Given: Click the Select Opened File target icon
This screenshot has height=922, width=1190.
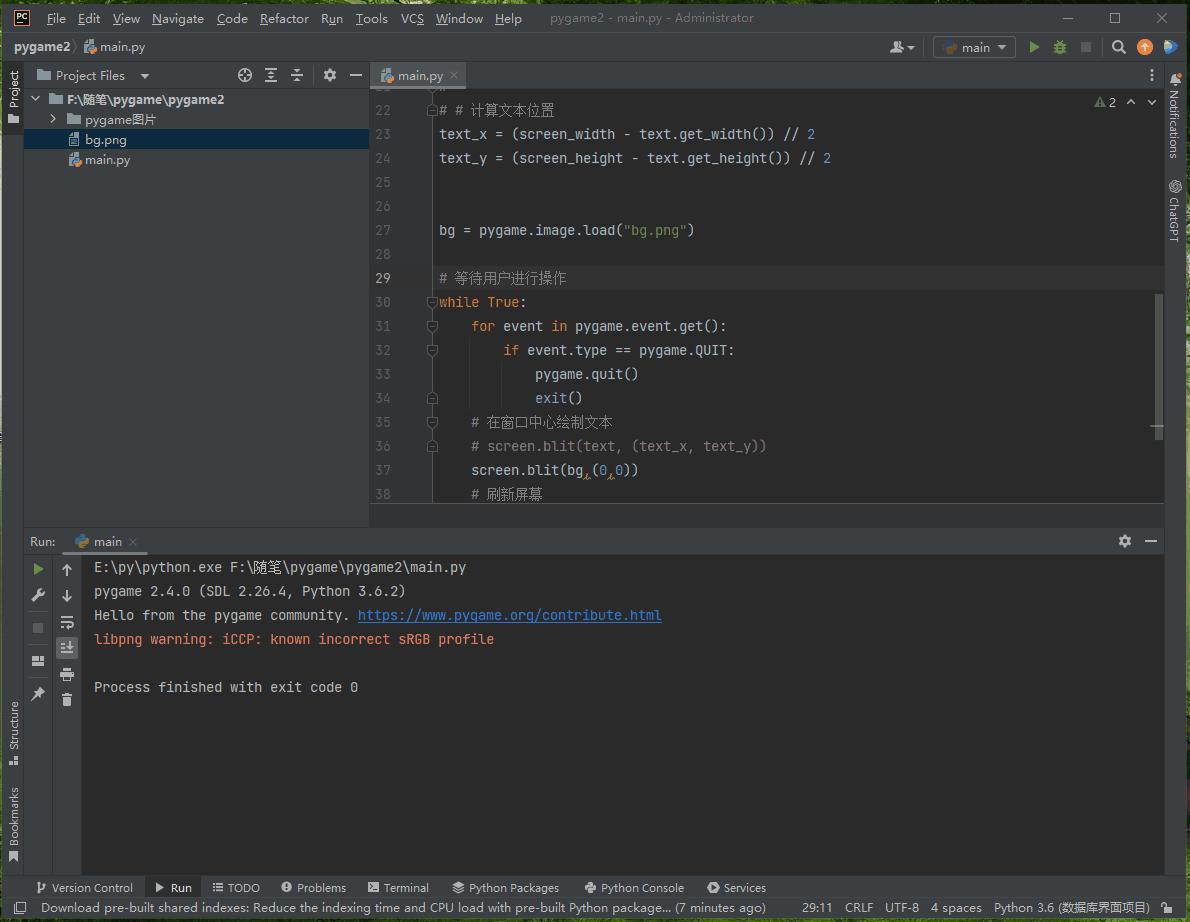Looking at the screenshot, I should click(245, 75).
